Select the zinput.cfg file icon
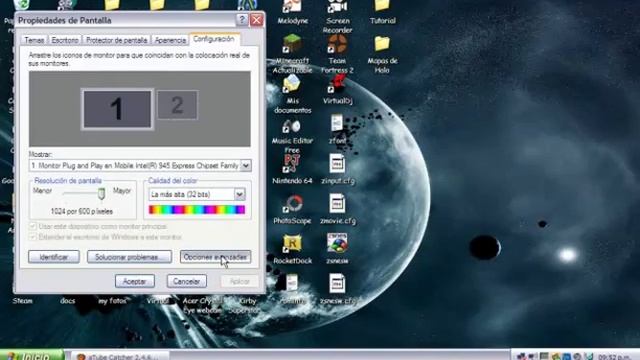Screen dimensions: 640x360 pyautogui.click(x=338, y=169)
